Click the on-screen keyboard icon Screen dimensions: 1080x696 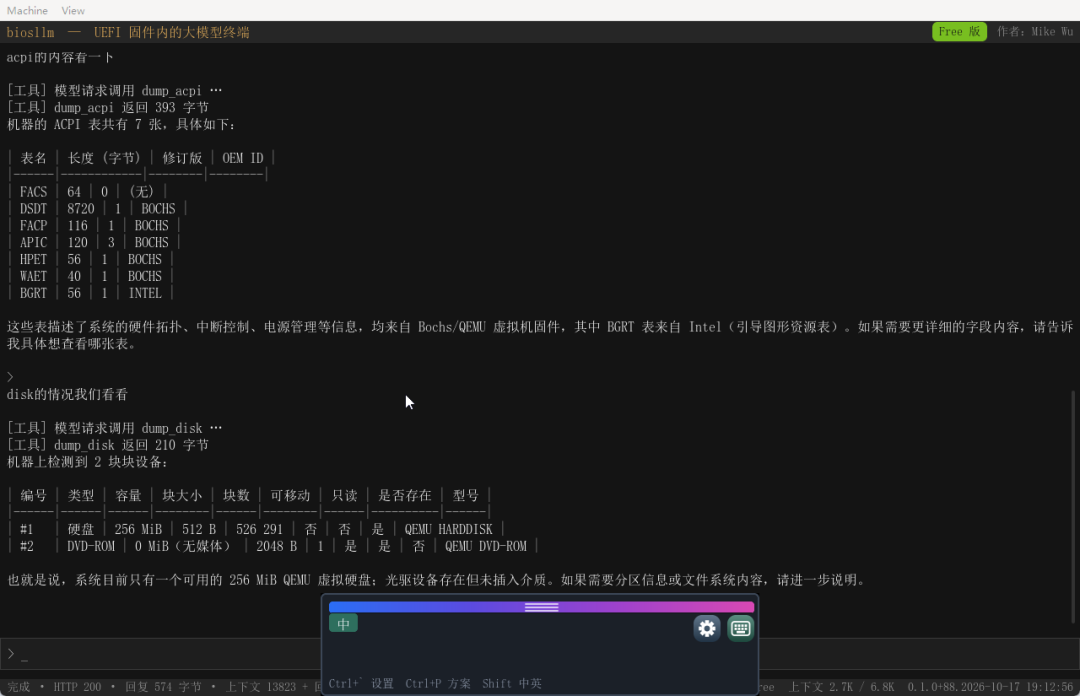[x=740, y=628]
